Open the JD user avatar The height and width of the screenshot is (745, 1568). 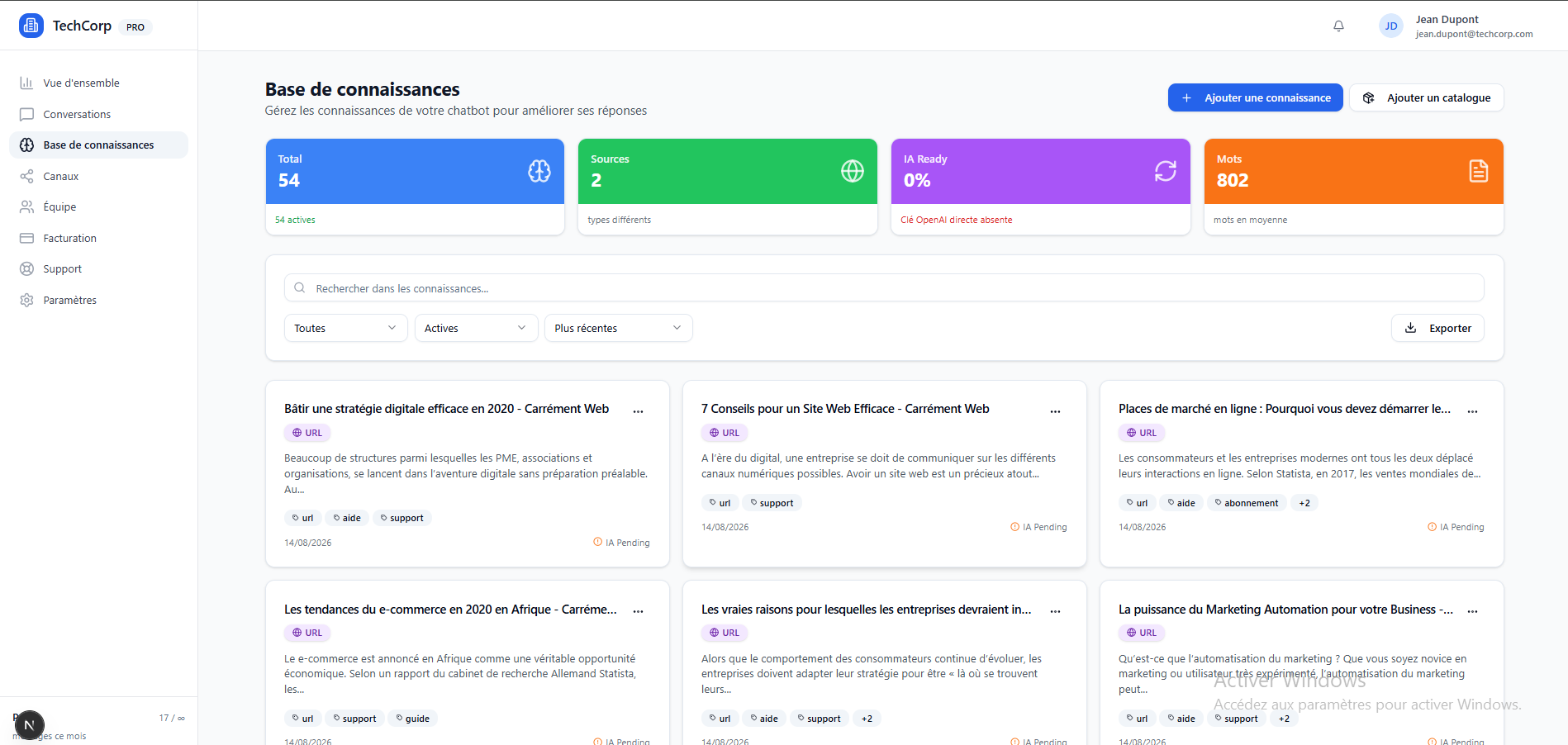click(1391, 26)
